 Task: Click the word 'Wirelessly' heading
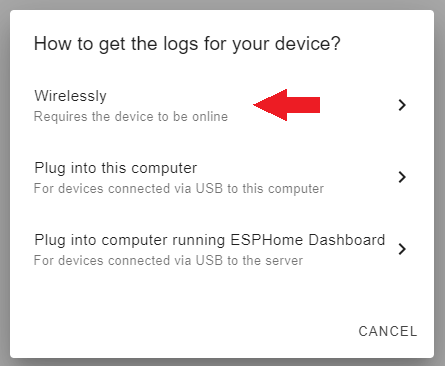[x=70, y=96]
